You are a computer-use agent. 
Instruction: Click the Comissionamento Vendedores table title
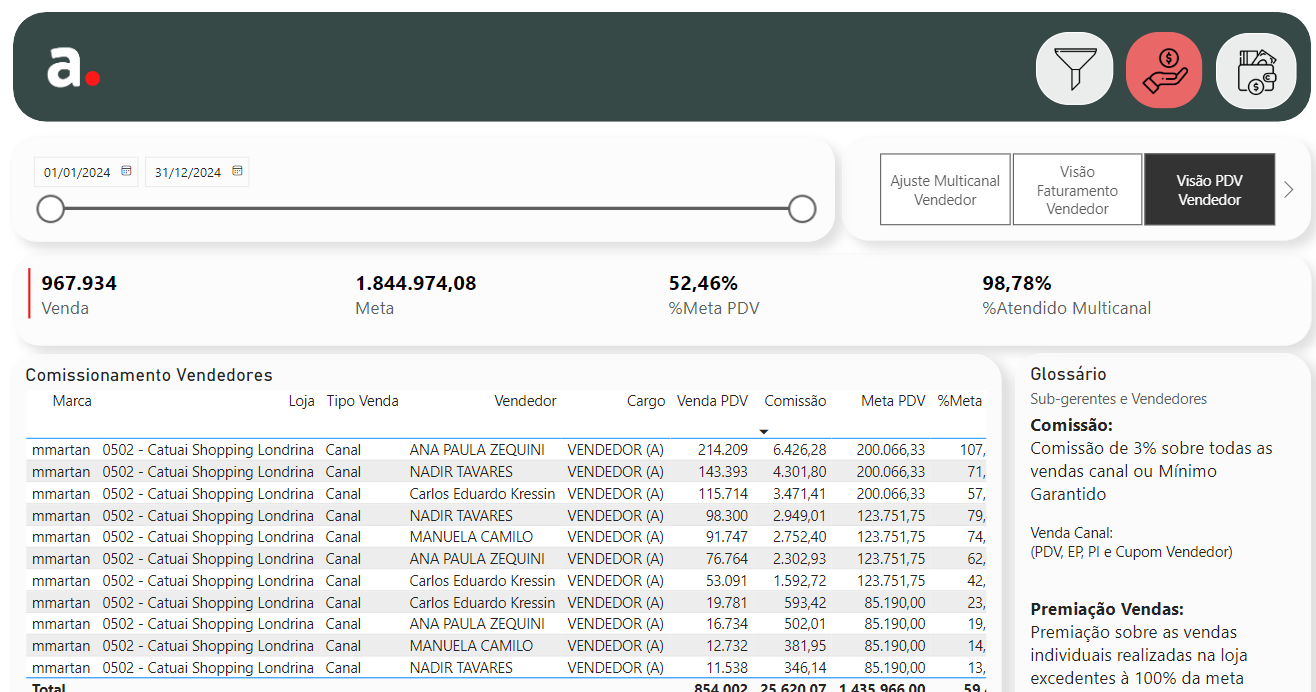tap(149, 375)
